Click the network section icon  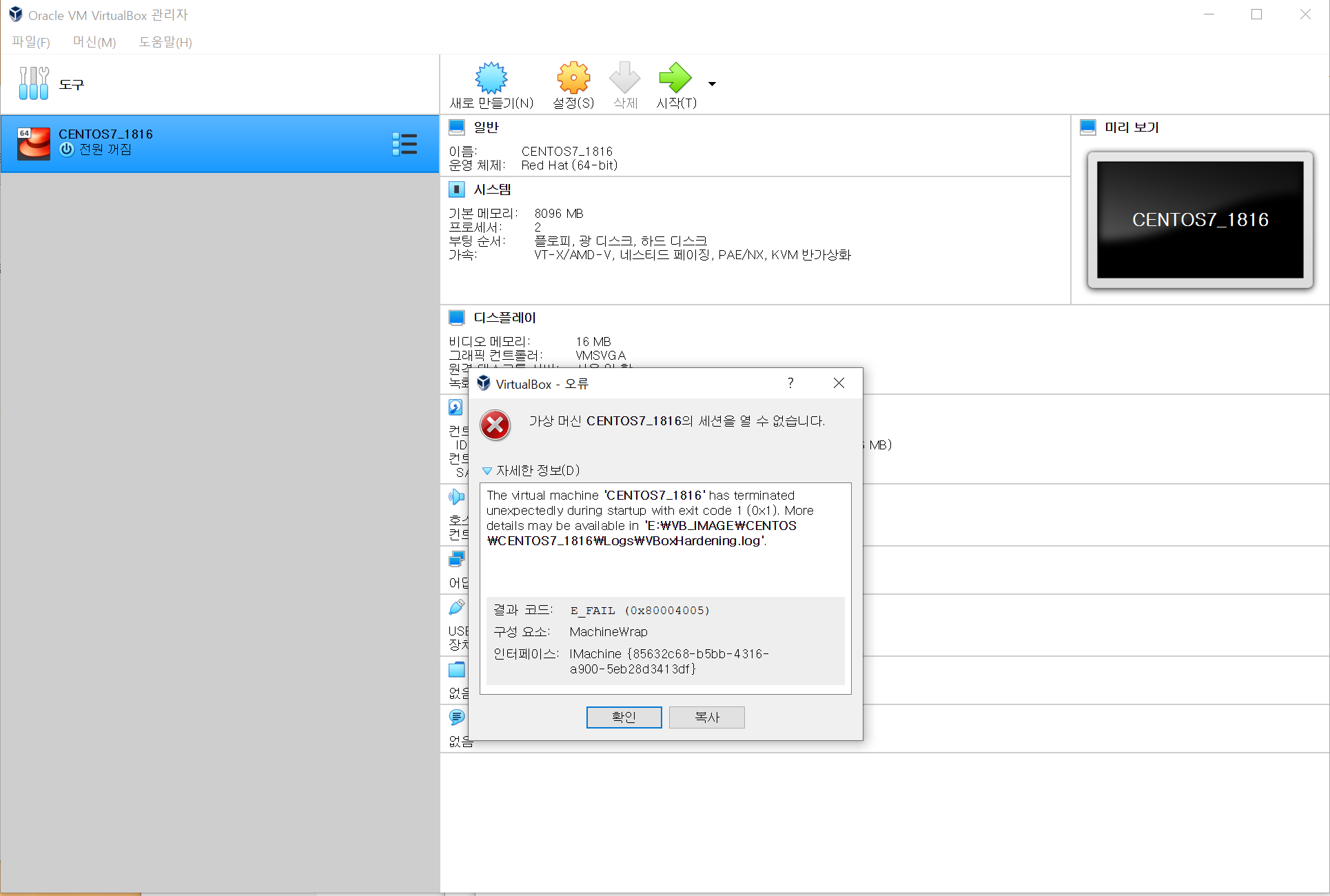click(456, 559)
